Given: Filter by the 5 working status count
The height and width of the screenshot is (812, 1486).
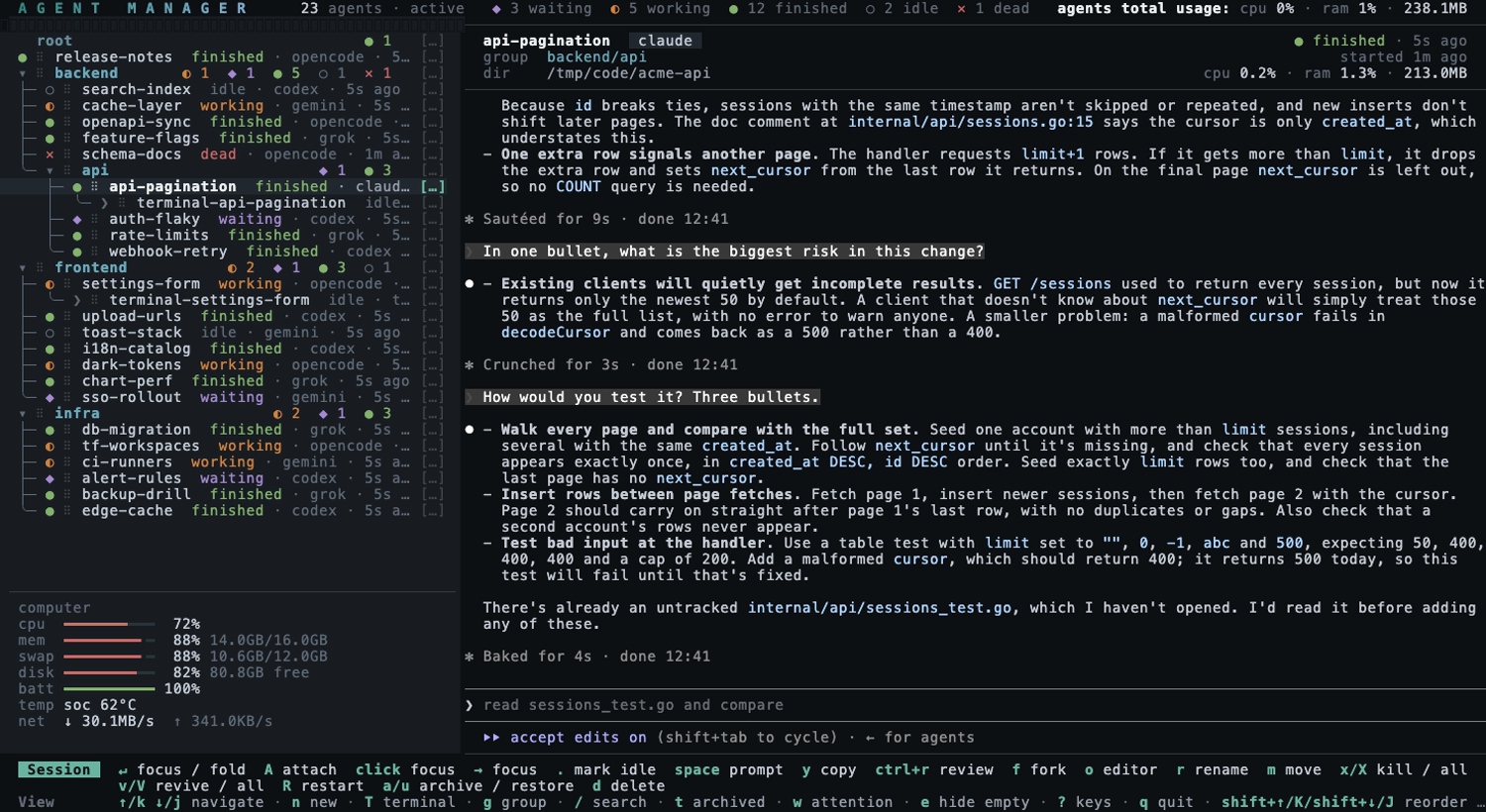Looking at the screenshot, I should coord(660,9).
